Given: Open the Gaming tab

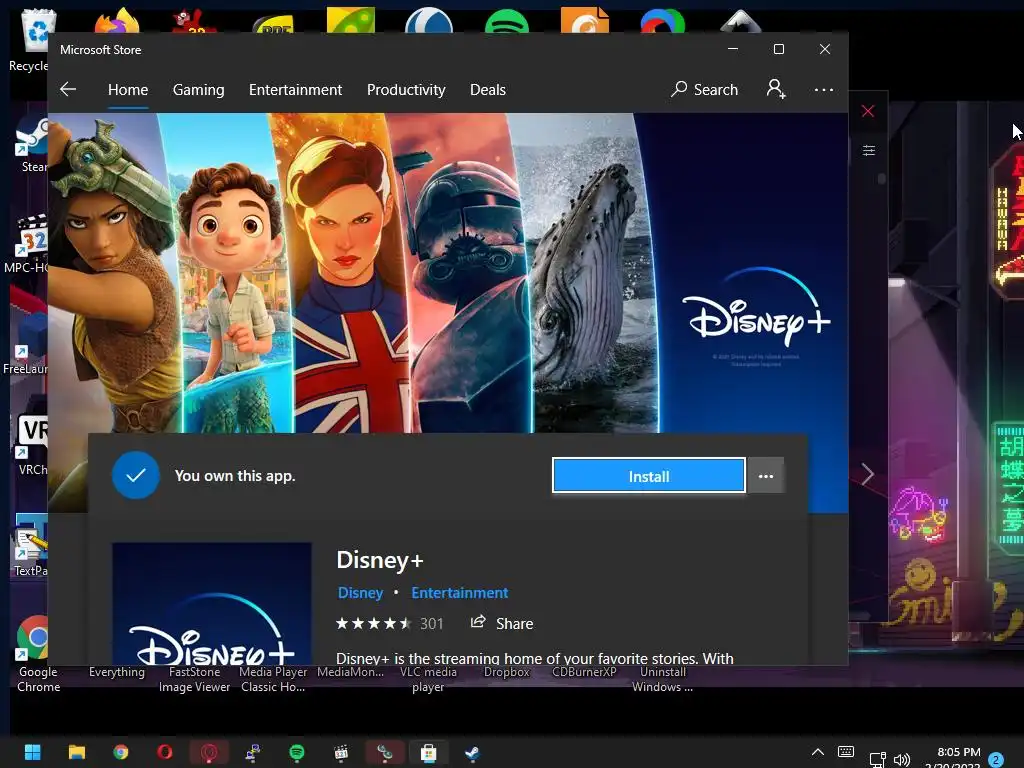Looking at the screenshot, I should 199,89.
